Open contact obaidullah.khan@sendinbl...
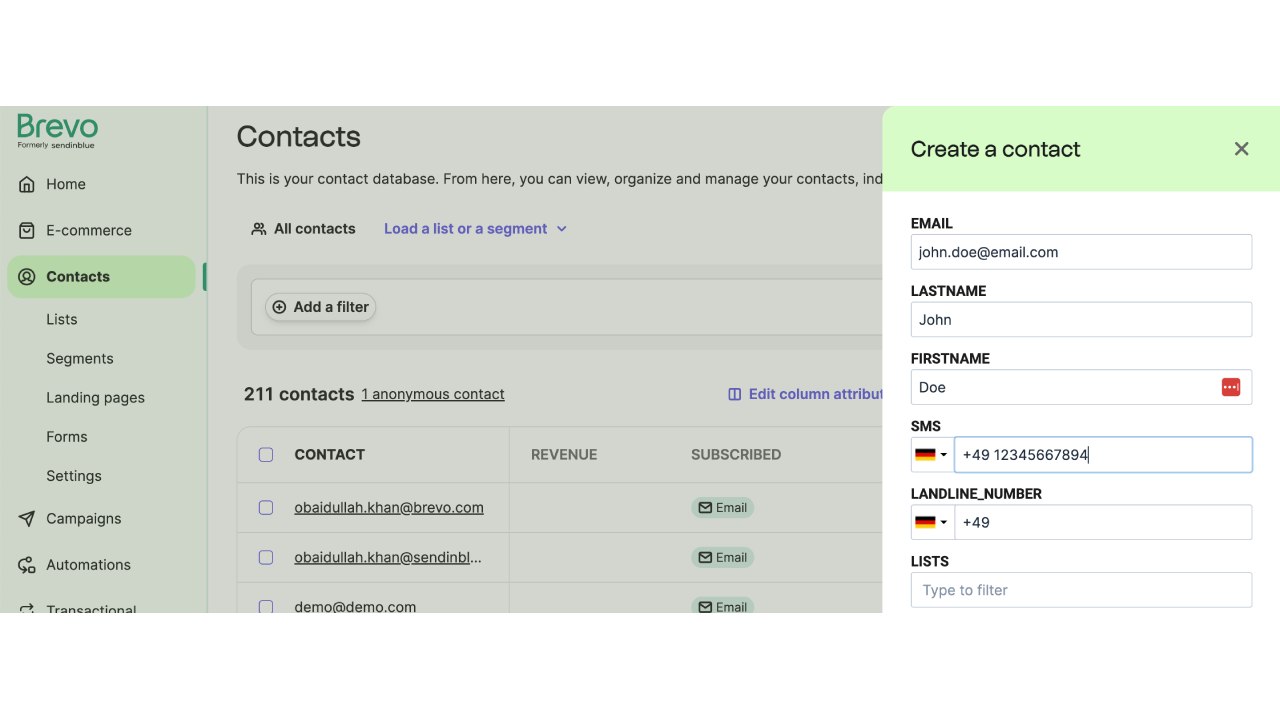 (x=388, y=558)
